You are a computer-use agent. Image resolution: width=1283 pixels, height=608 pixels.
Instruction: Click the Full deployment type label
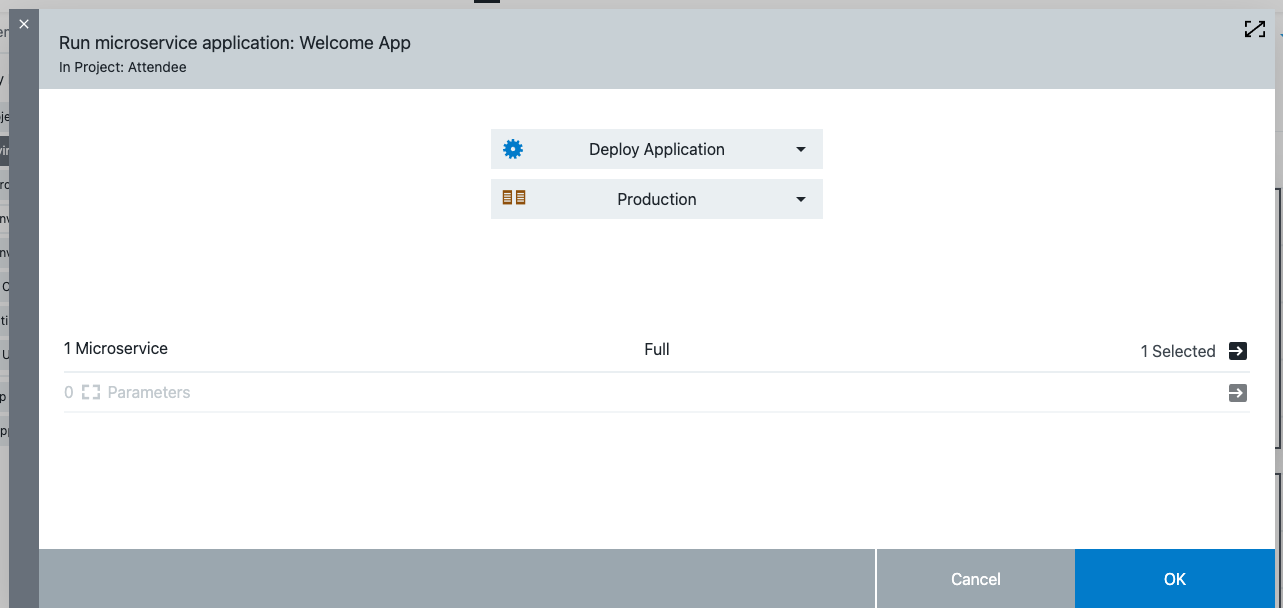pos(657,349)
